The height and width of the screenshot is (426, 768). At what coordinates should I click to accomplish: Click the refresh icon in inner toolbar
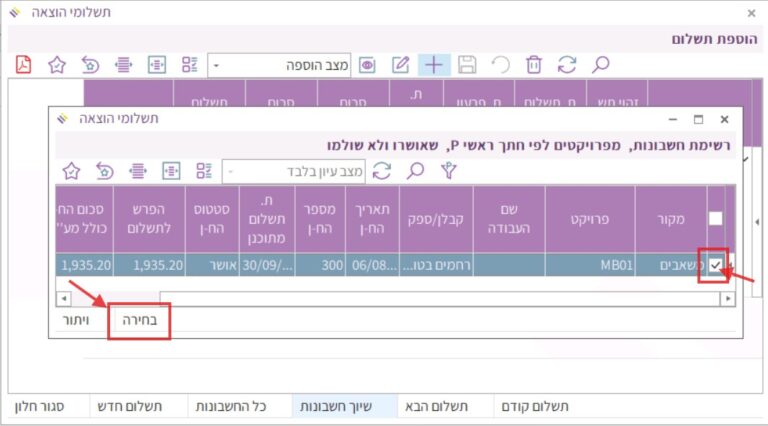[382, 171]
